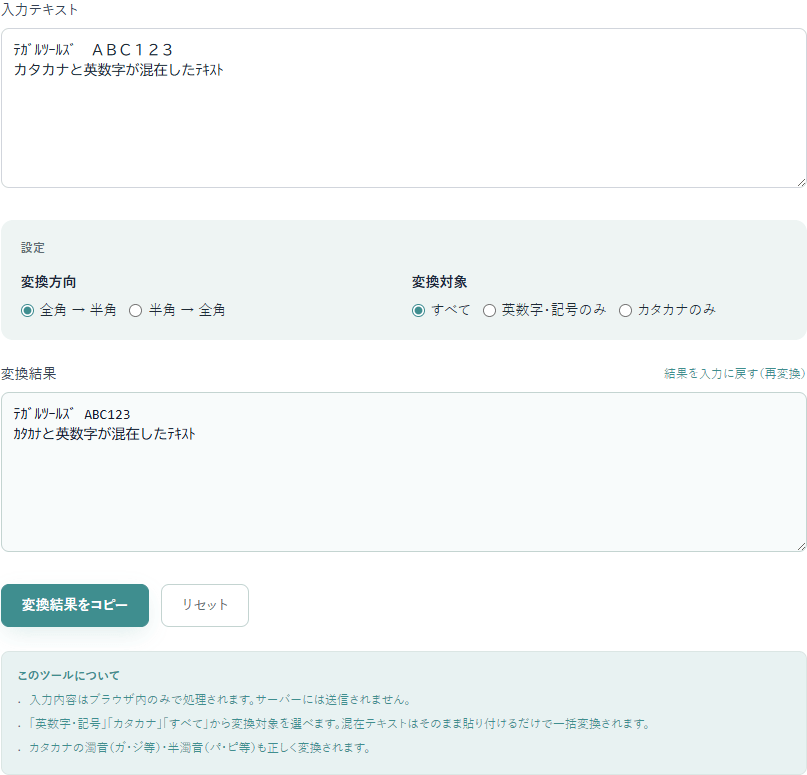Click the note about 濁音・半濁音 conversion
This screenshot has width=807, height=775.
click(200, 747)
